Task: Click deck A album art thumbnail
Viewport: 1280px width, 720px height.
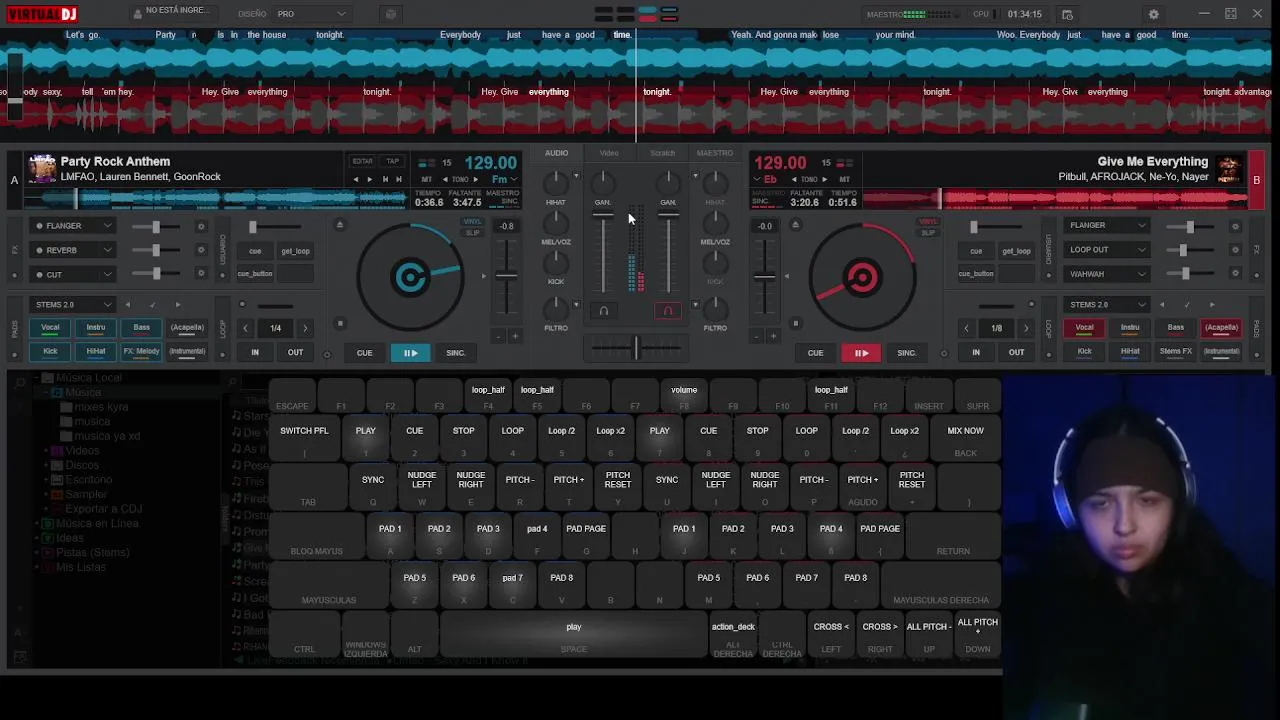Action: (x=42, y=168)
